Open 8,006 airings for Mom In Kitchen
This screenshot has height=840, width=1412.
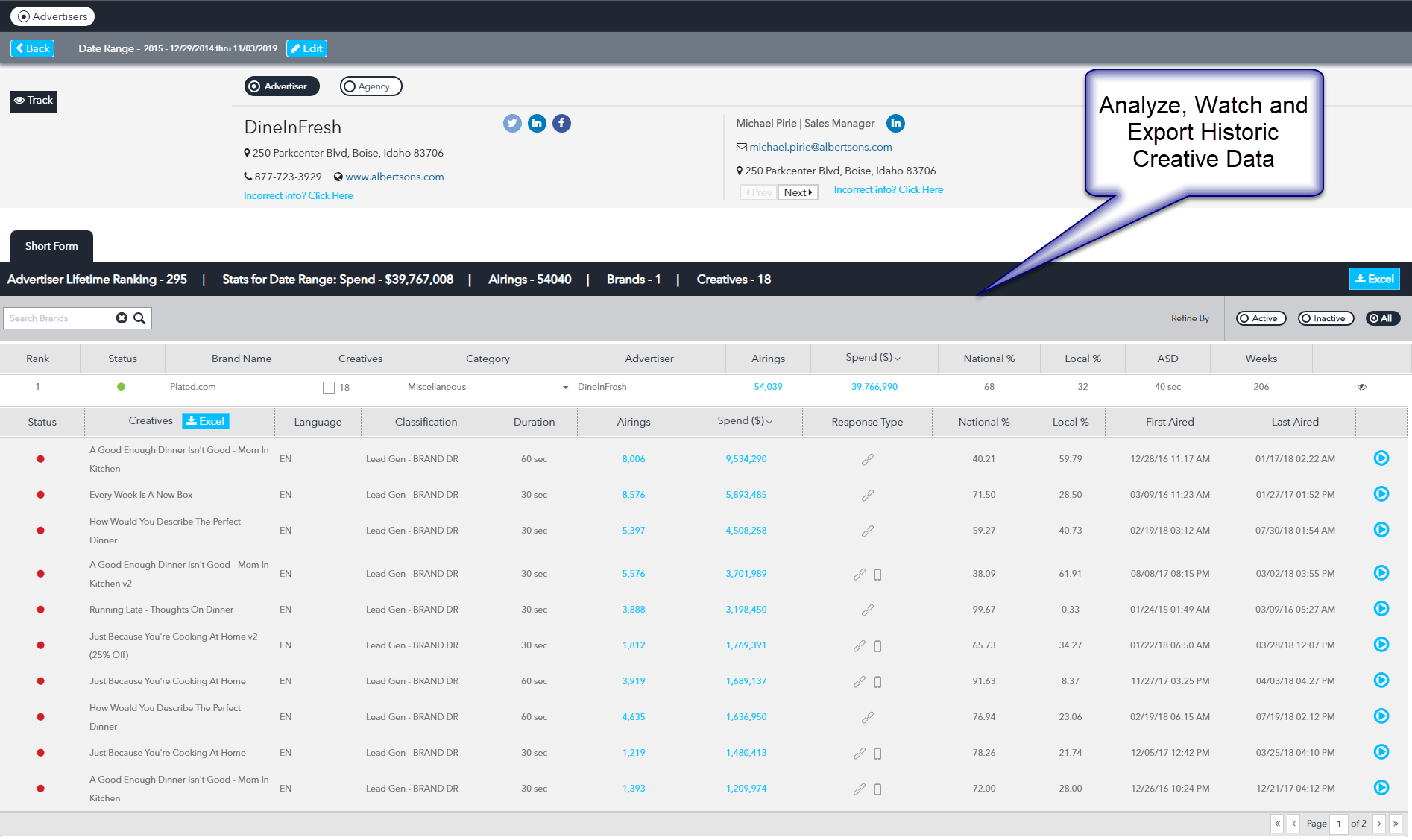tap(634, 459)
